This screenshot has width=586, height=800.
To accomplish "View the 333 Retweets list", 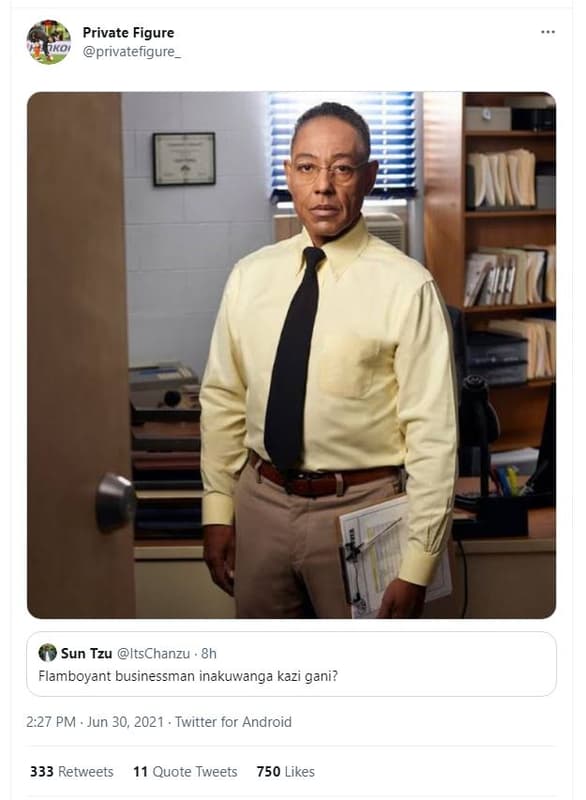I will (71, 771).
